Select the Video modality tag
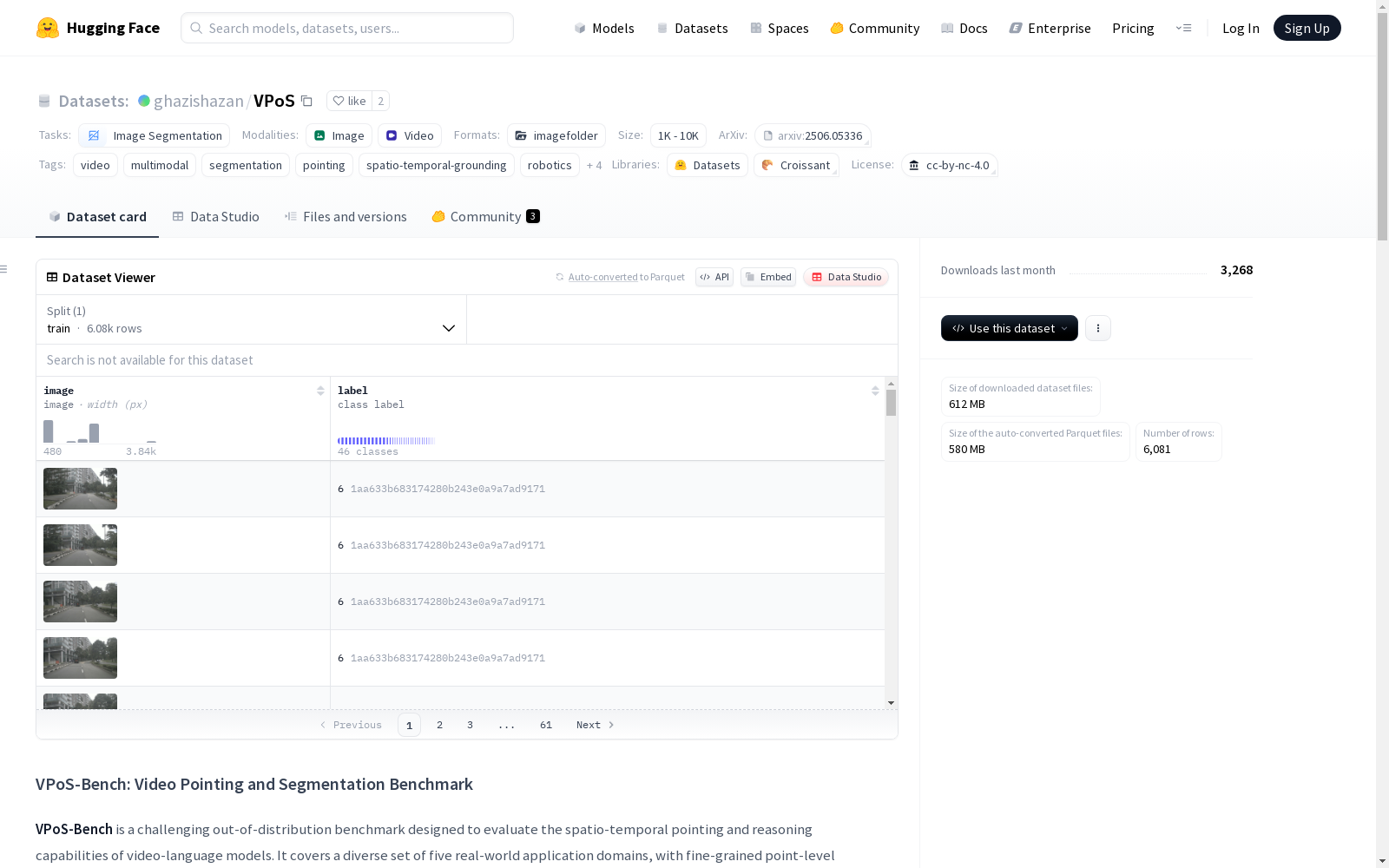The width and height of the screenshot is (1389, 868). (x=410, y=135)
